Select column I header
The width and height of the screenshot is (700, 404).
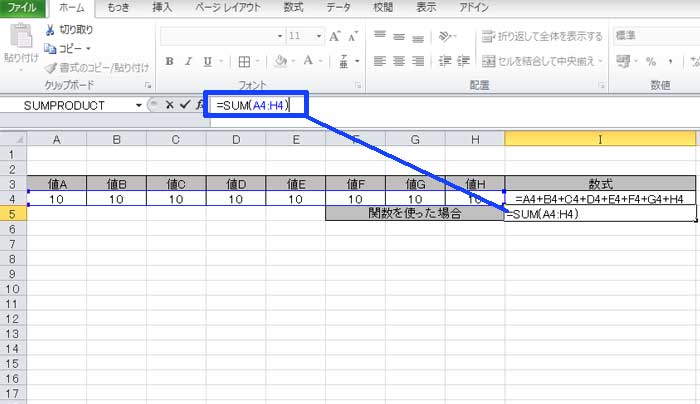coord(600,139)
